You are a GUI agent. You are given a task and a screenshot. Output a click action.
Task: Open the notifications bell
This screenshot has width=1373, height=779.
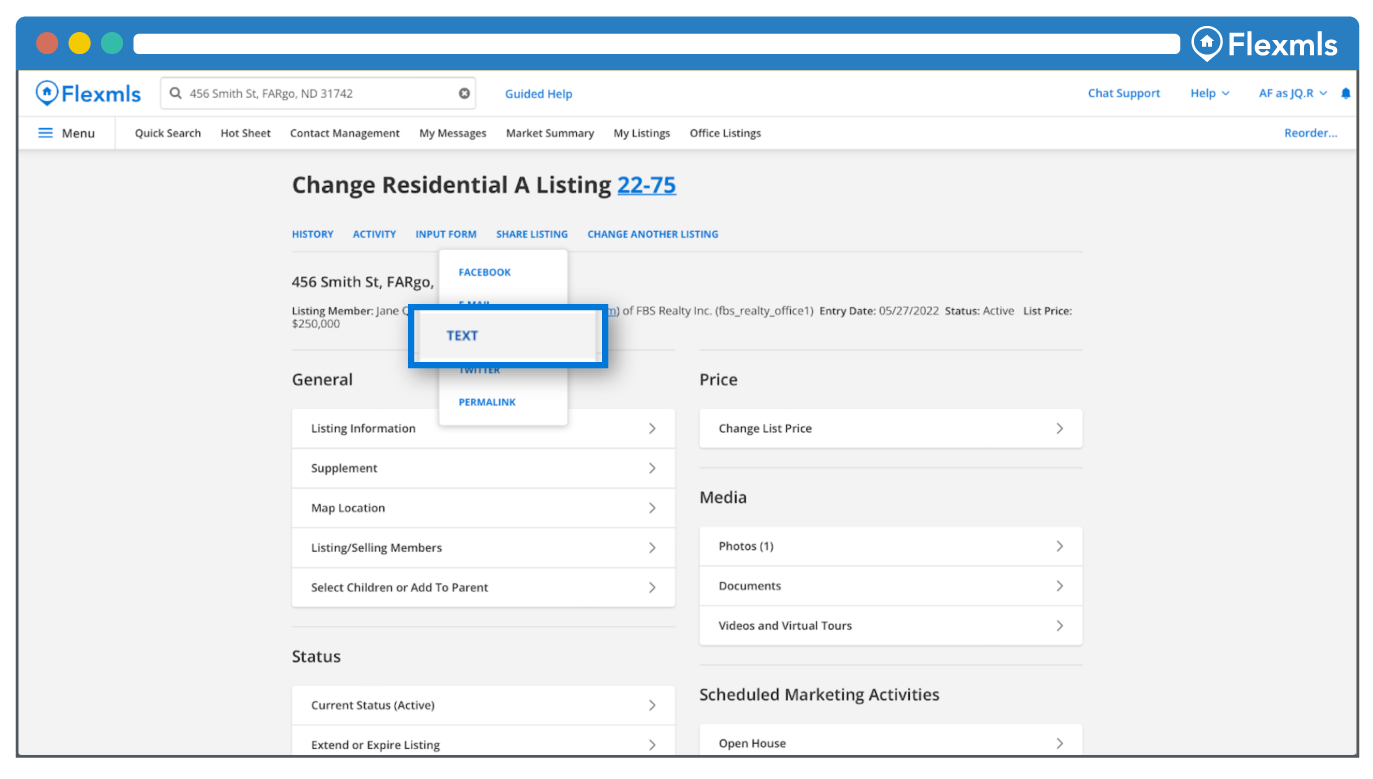point(1345,94)
